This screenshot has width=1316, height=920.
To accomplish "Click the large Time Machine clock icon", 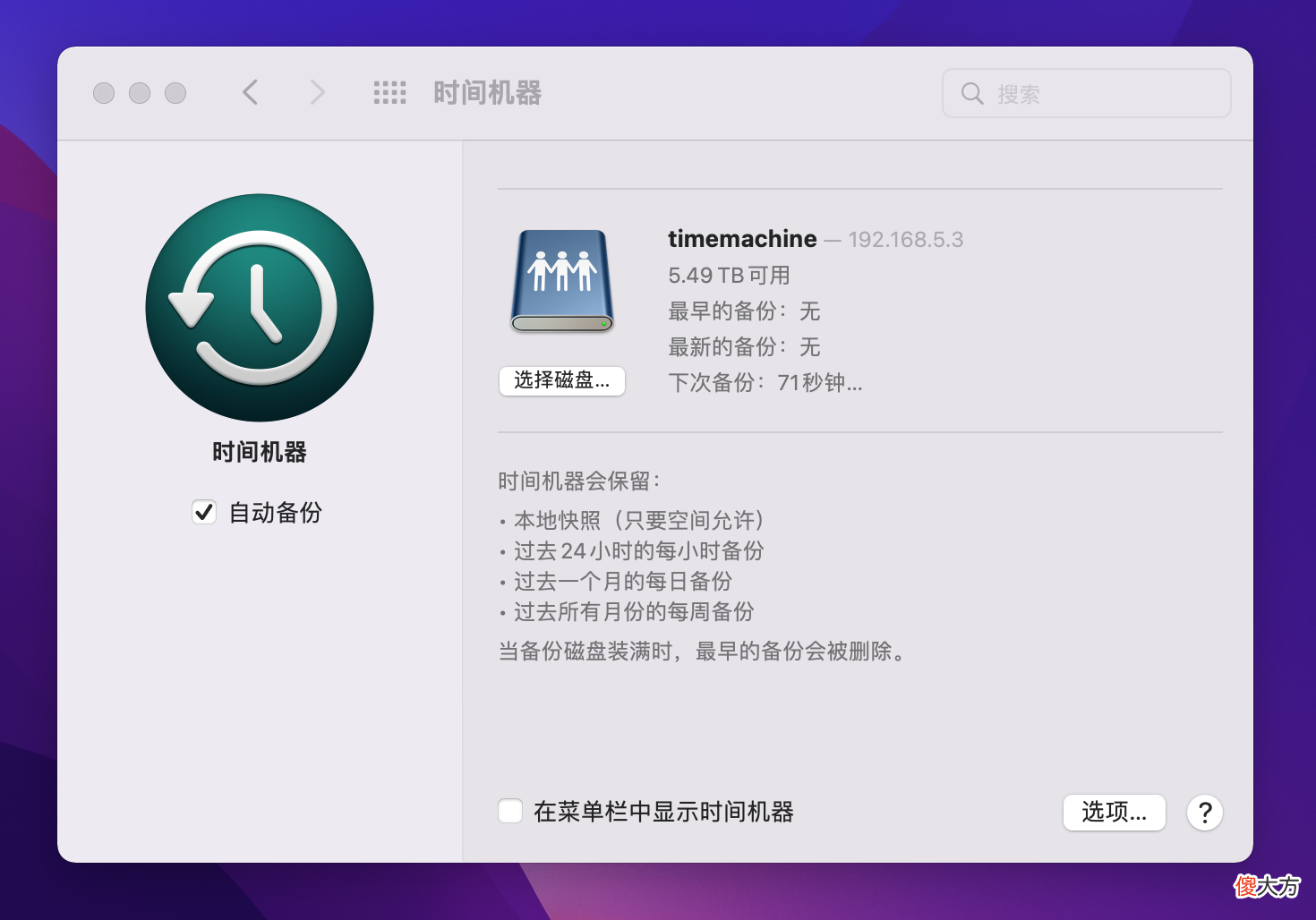I will point(260,308).
